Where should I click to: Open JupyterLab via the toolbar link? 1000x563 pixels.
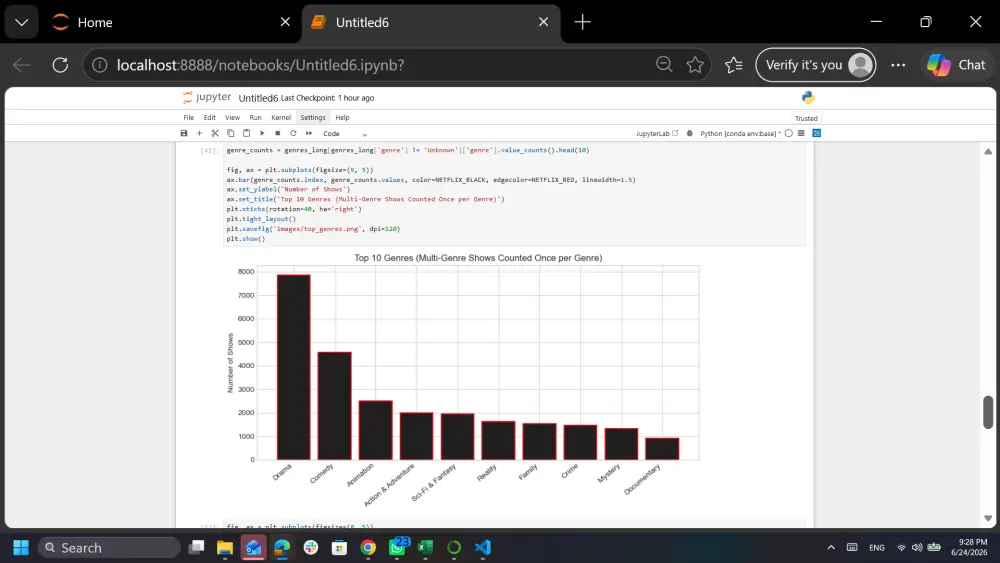657,133
